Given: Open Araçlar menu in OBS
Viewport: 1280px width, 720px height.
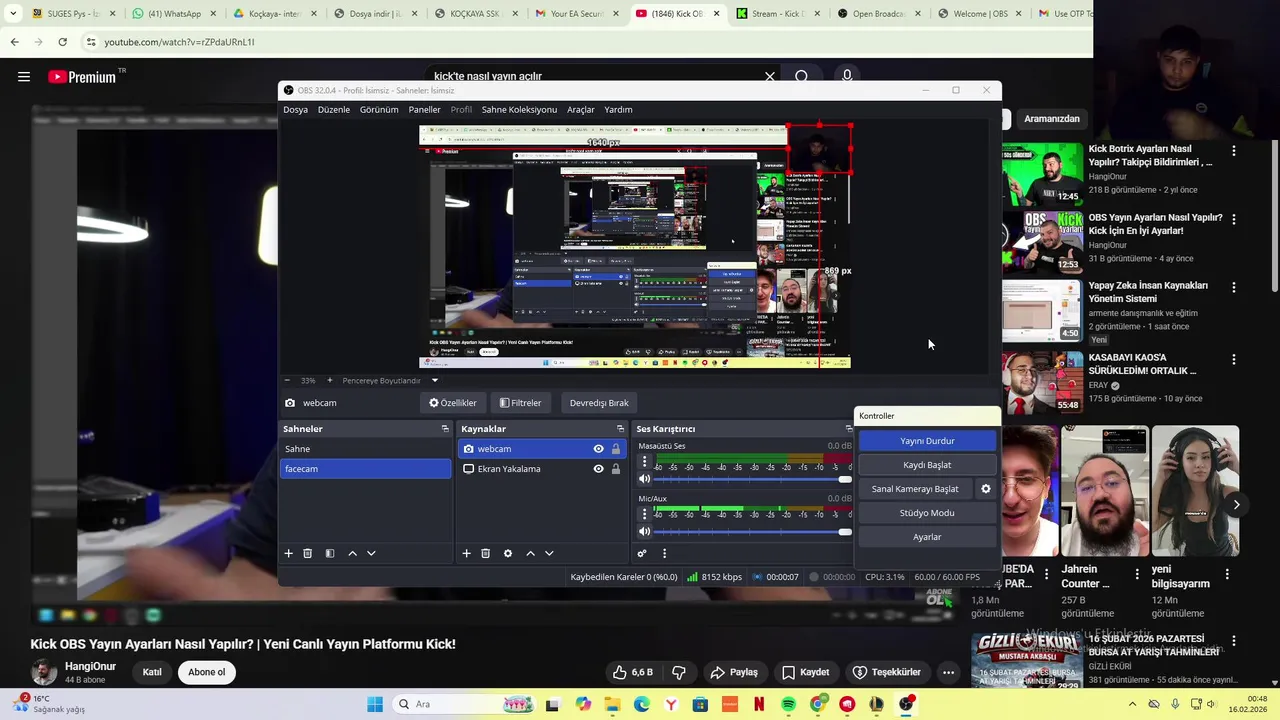Looking at the screenshot, I should coord(581,110).
